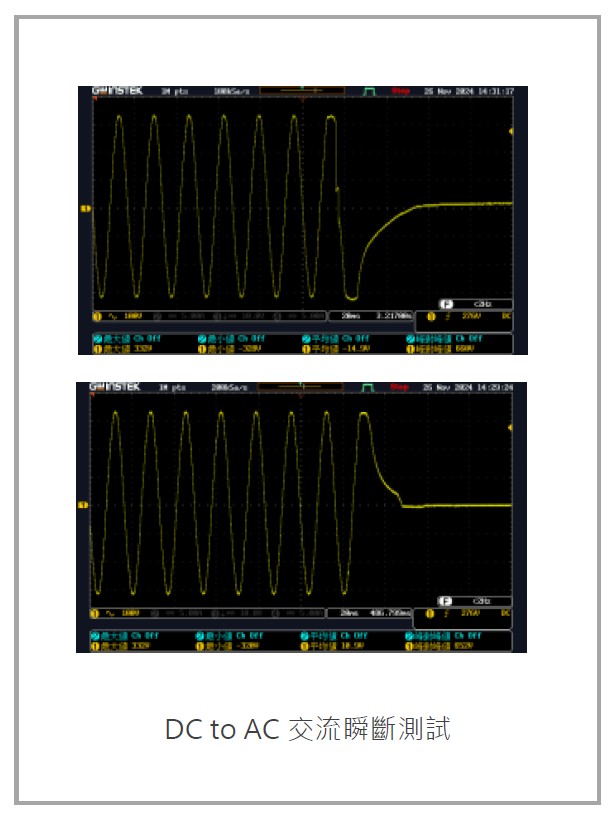Viewport: 613px width, 816px height.
Task: Select the peak-to-peak 660V measurement in top scope
Action: [x=448, y=349]
